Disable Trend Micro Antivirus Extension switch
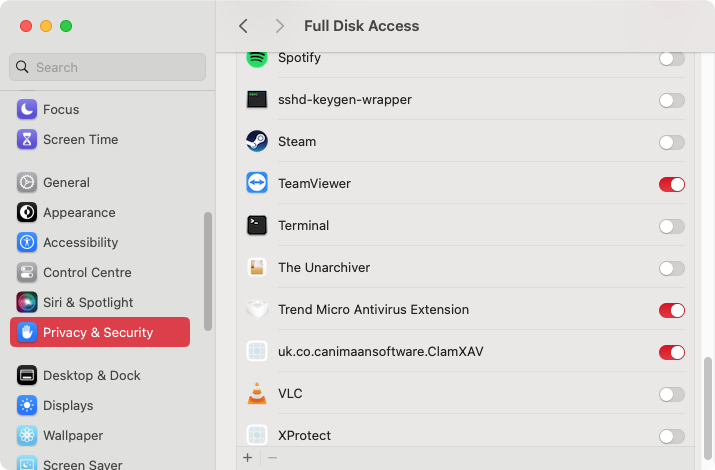 tap(672, 310)
